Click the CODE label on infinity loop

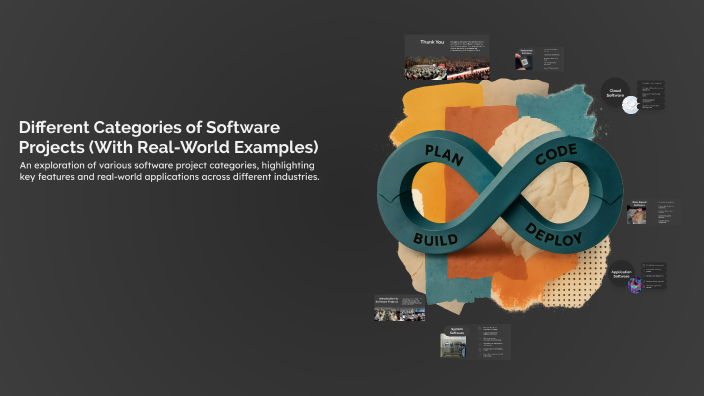(x=556, y=154)
